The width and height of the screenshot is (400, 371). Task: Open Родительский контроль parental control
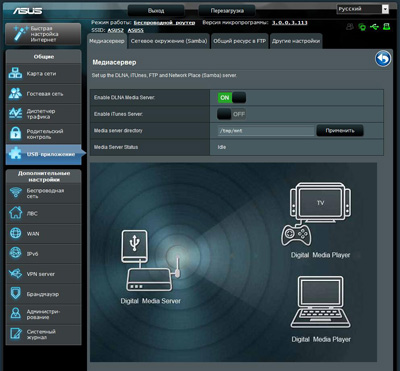[43, 134]
